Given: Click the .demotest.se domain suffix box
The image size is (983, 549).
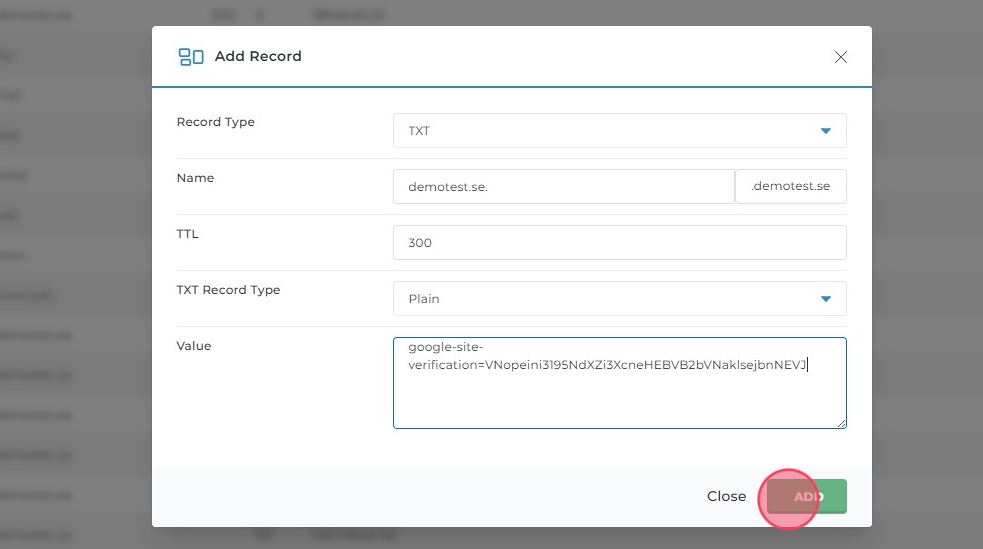Looking at the screenshot, I should pos(790,187).
